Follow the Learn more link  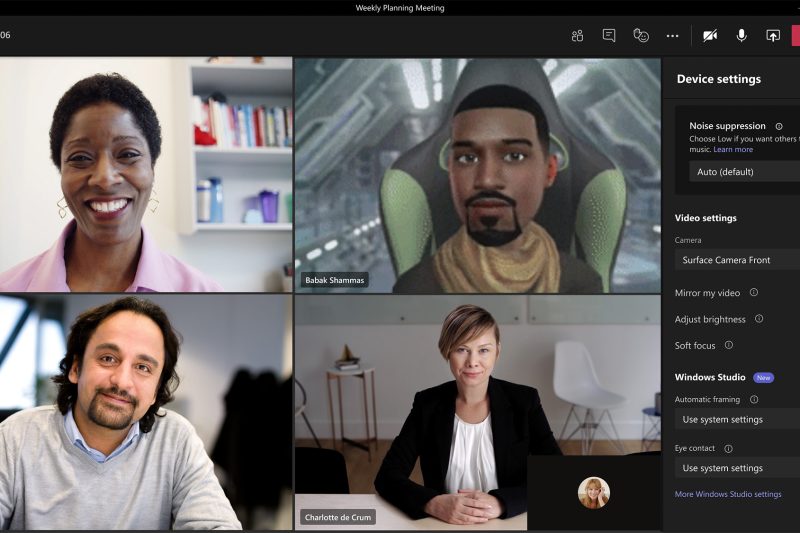733,149
